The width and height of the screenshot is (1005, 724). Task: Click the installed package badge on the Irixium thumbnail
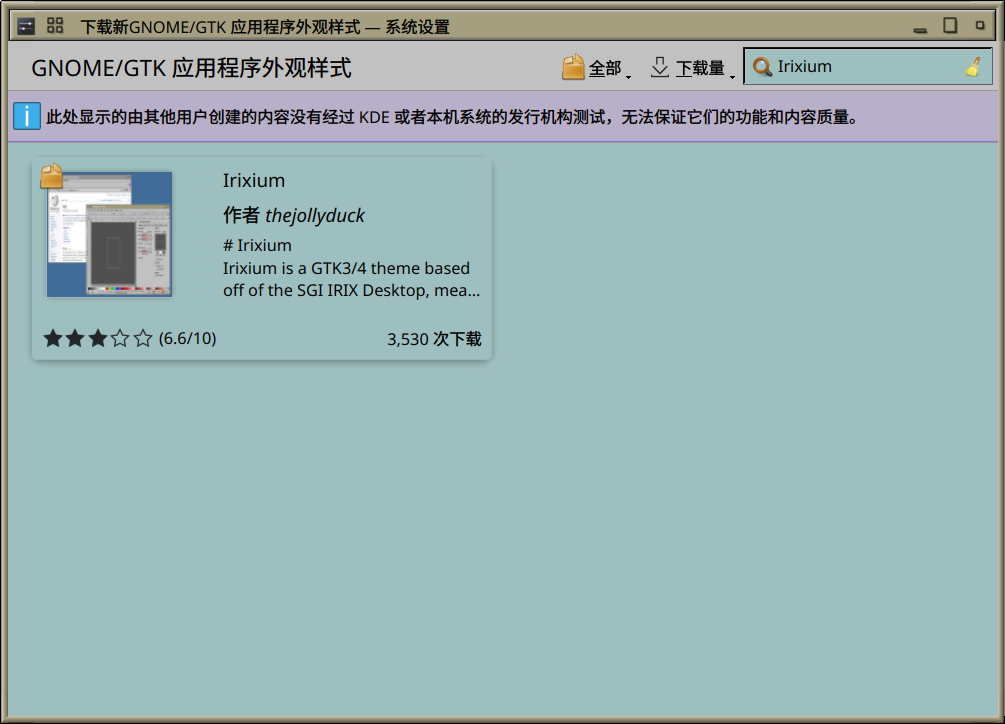click(x=52, y=177)
